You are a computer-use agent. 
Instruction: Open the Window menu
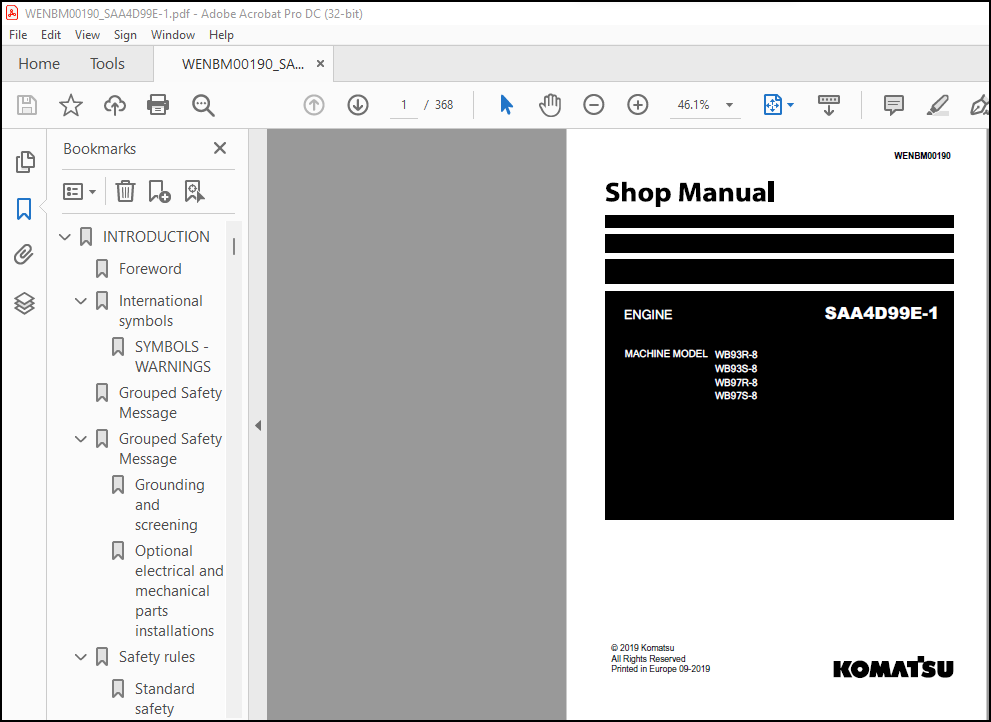(173, 35)
